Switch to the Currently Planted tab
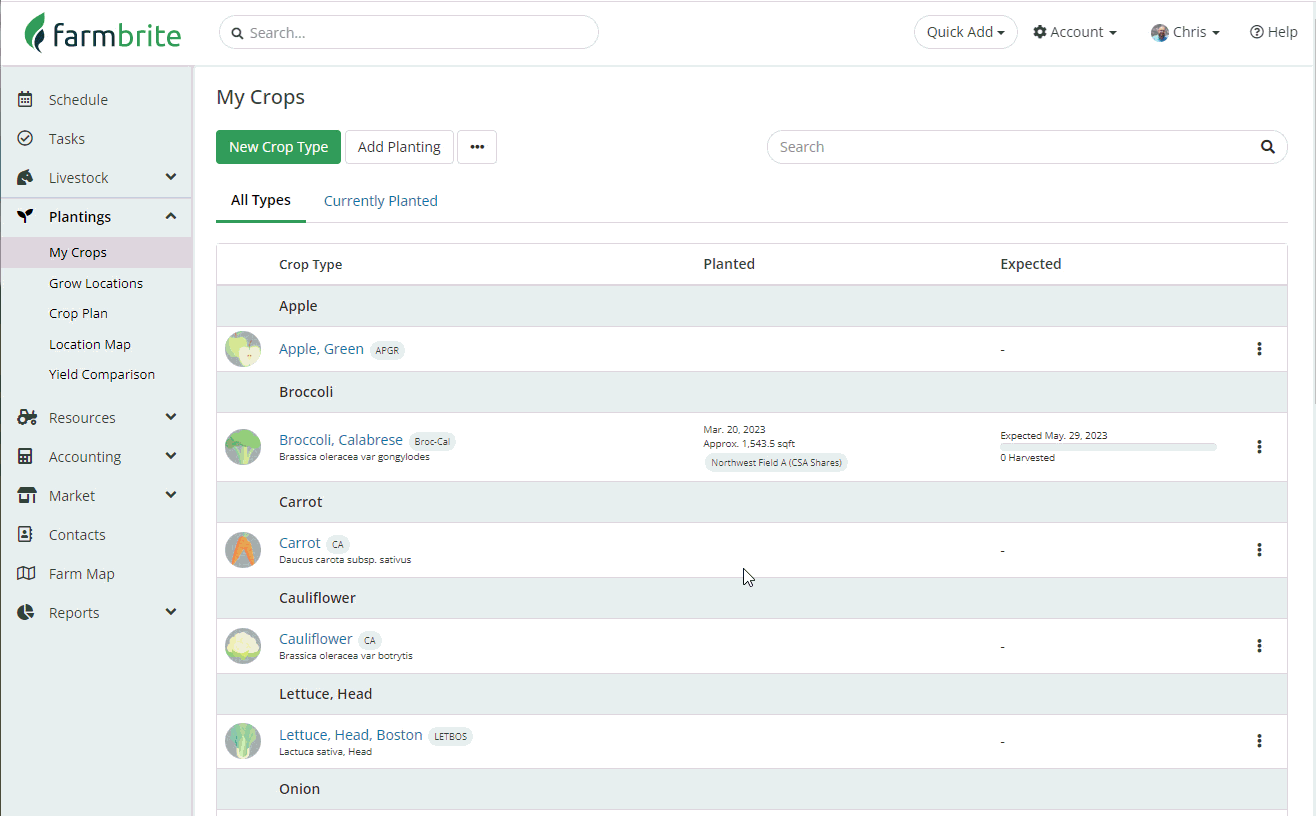1316x816 pixels. 381,201
